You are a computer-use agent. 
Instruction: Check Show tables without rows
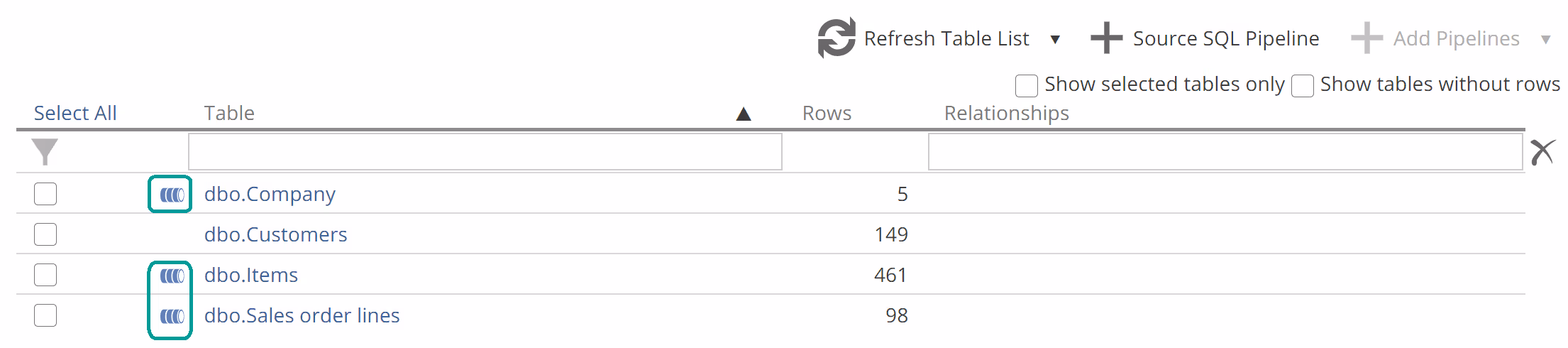(1302, 85)
